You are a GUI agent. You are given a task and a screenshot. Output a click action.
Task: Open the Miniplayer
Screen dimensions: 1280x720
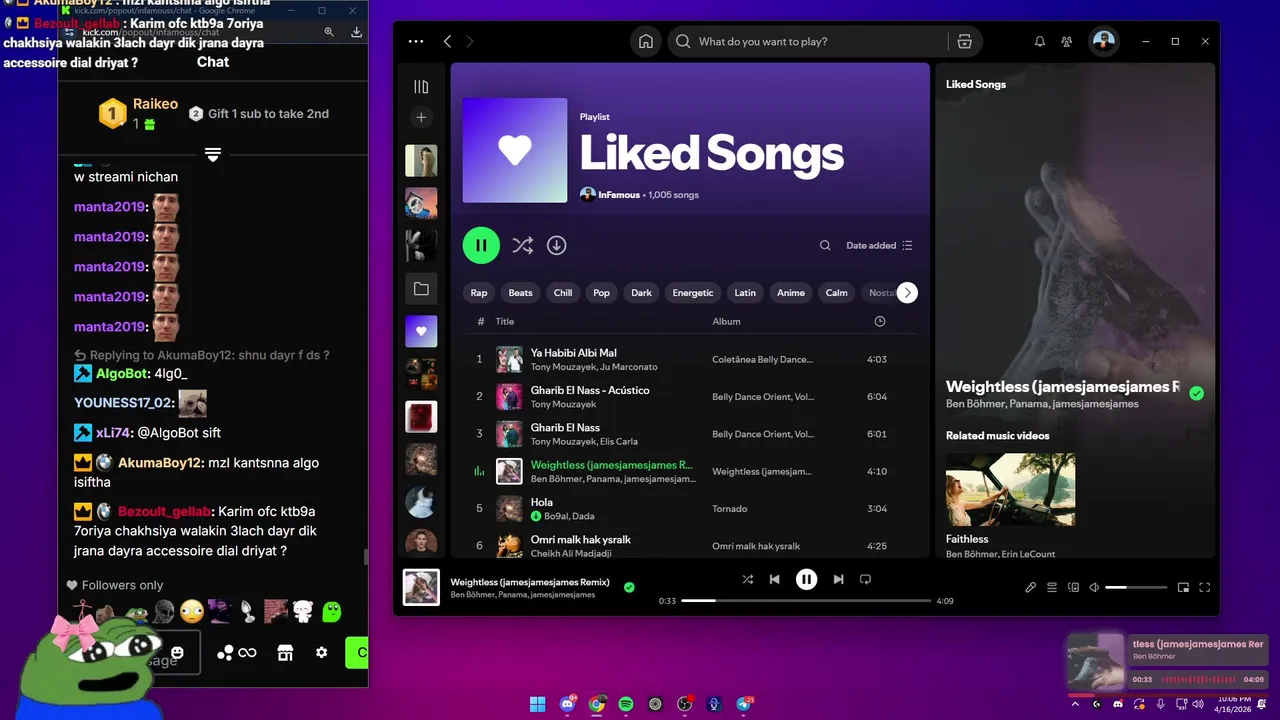(1183, 588)
